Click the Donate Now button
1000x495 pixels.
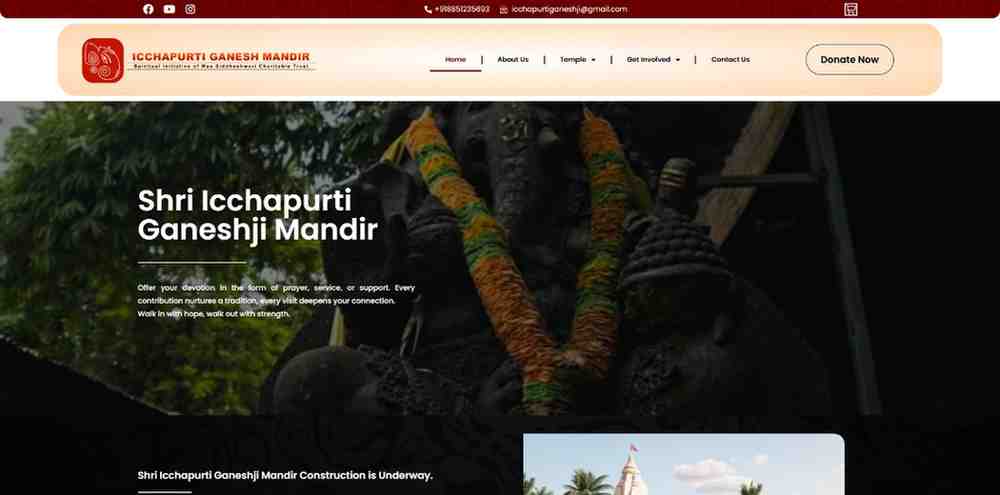[849, 59]
